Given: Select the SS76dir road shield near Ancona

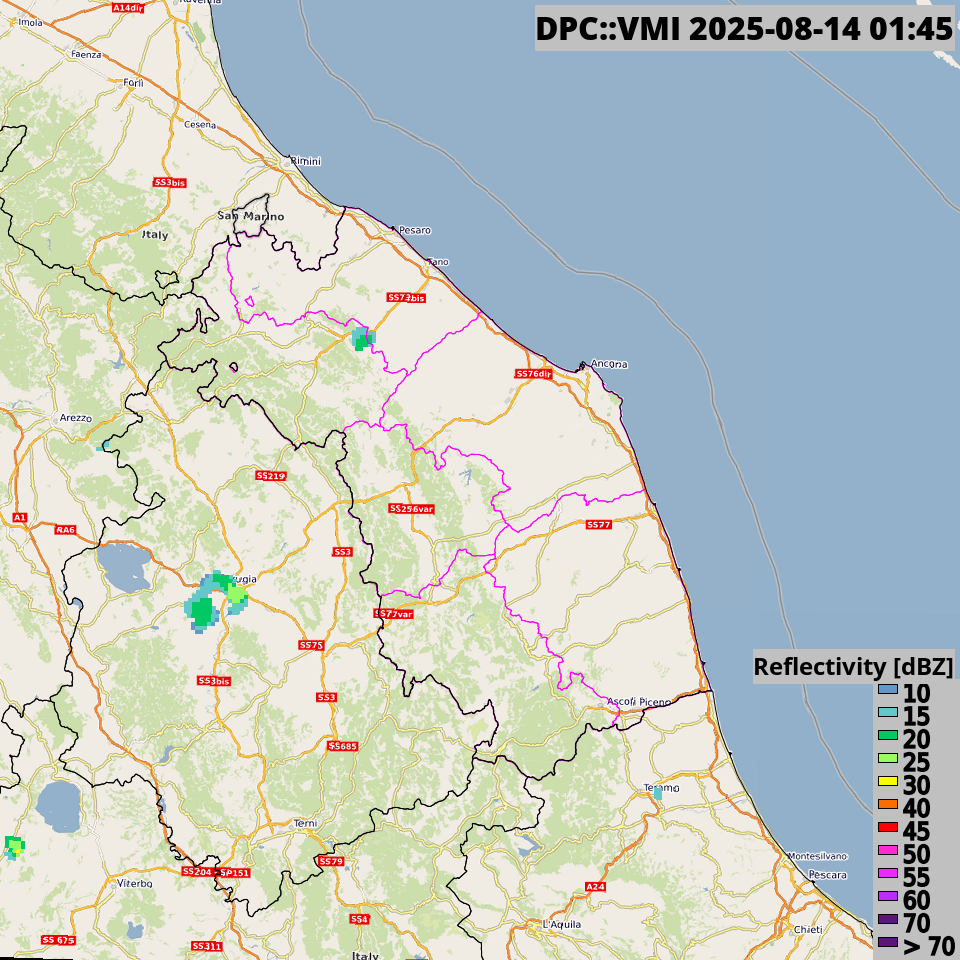Looking at the screenshot, I should pos(534,373).
